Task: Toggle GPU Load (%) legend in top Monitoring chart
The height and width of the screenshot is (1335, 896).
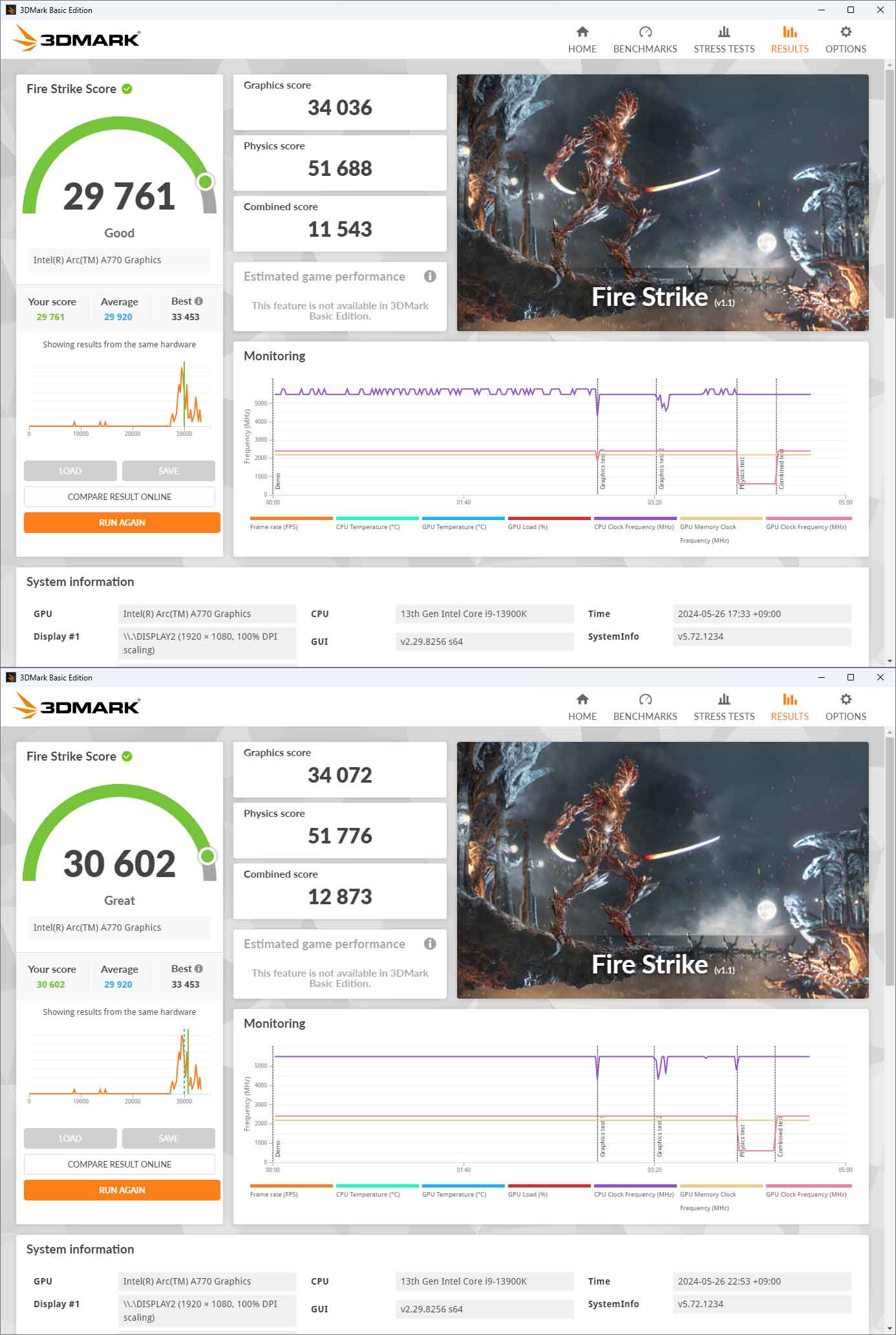Action: pyautogui.click(x=549, y=523)
